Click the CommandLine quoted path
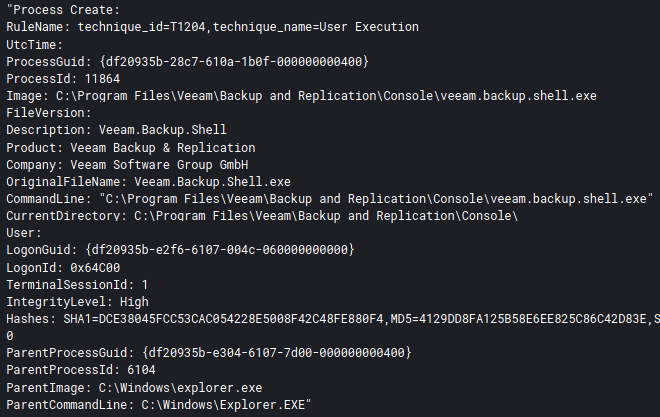Viewport: 660px width, 417px height. [x=376, y=199]
